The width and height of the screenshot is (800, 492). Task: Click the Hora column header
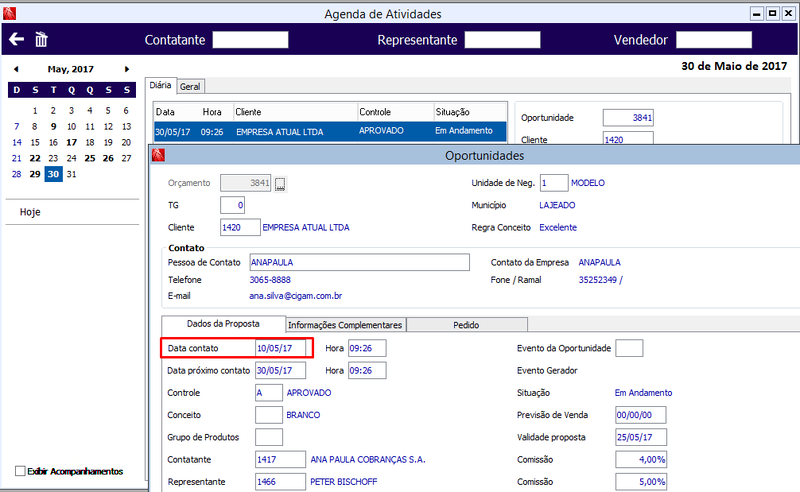pos(212,112)
